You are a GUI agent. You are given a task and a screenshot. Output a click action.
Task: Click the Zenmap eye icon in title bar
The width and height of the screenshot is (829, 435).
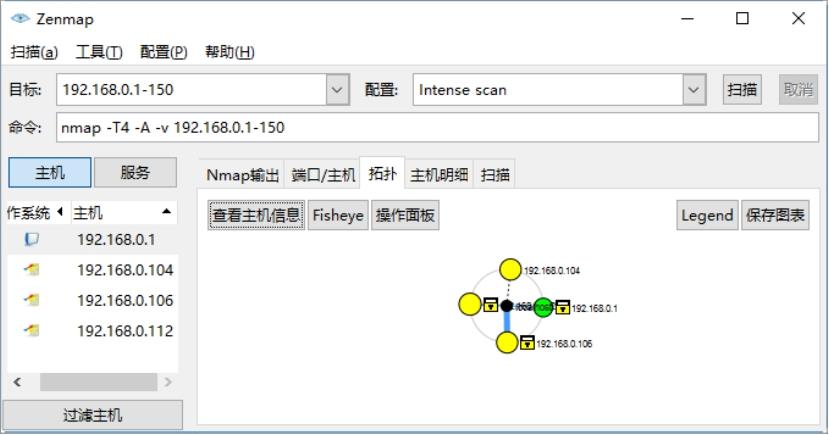20,18
